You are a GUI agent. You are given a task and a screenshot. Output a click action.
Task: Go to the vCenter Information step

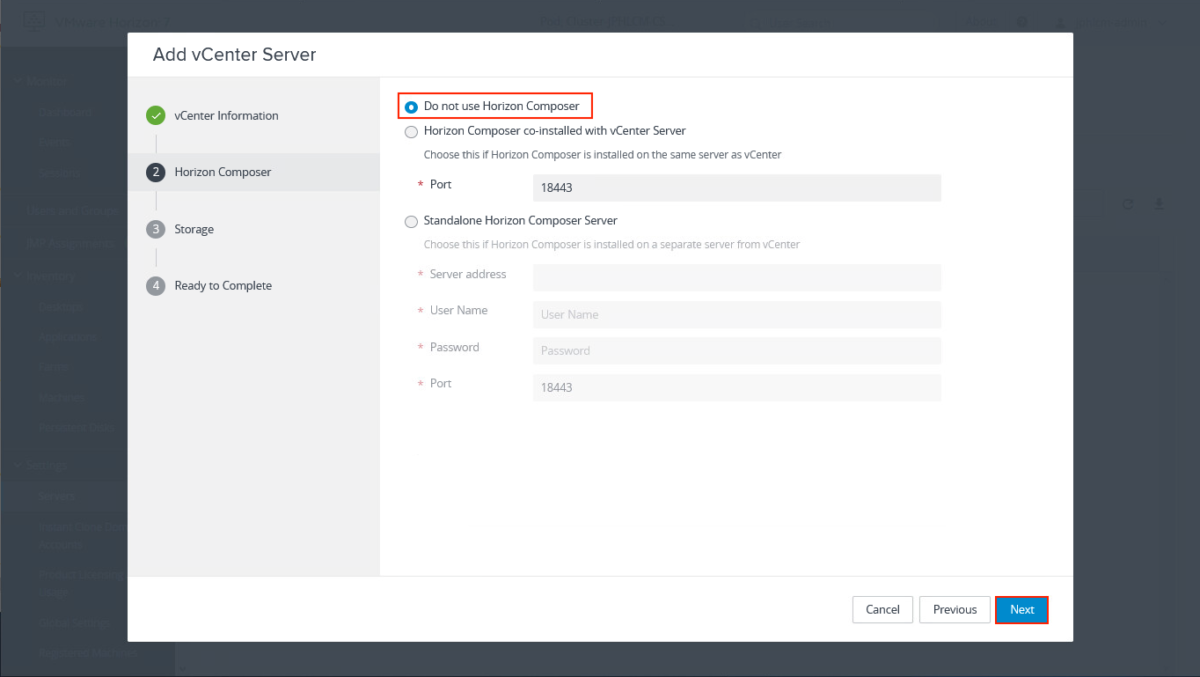click(x=226, y=116)
